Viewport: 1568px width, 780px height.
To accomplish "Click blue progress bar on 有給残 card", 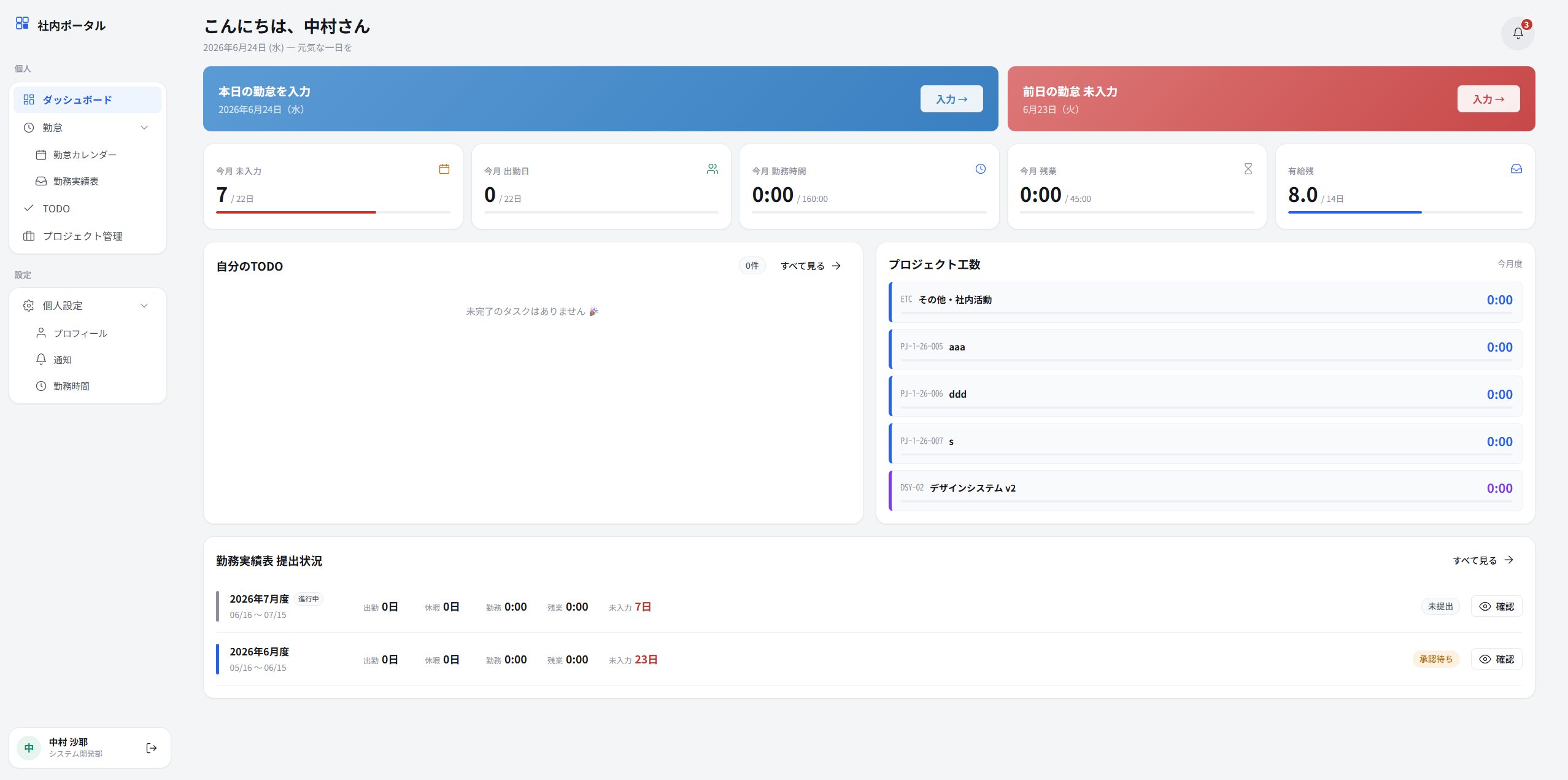I will (x=1354, y=212).
